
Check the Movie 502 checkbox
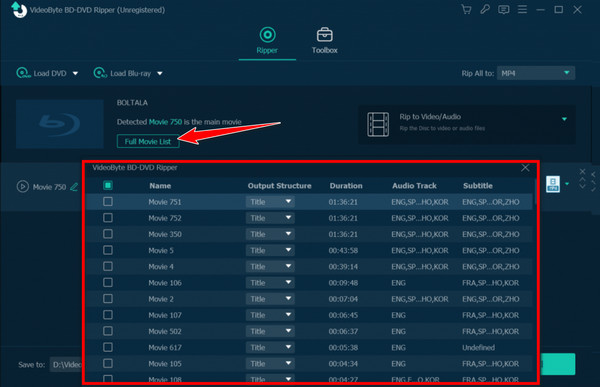[108, 331]
